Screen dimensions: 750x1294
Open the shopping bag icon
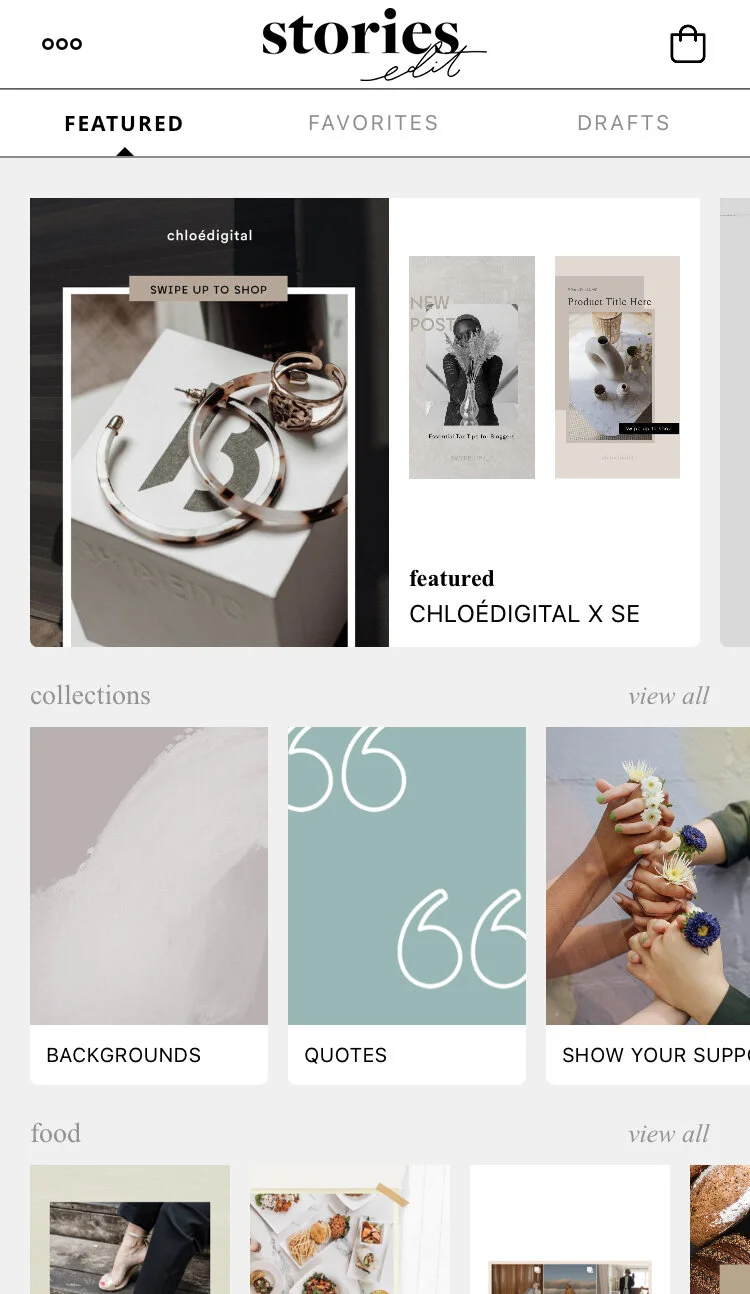pos(688,44)
